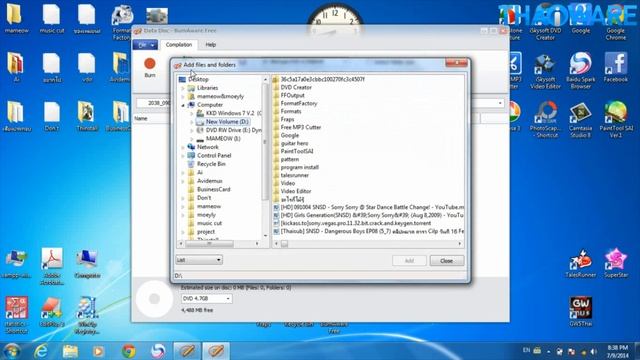Open PaintTool SAI desktop icon
The height and width of the screenshot is (360, 640).
click(616, 120)
